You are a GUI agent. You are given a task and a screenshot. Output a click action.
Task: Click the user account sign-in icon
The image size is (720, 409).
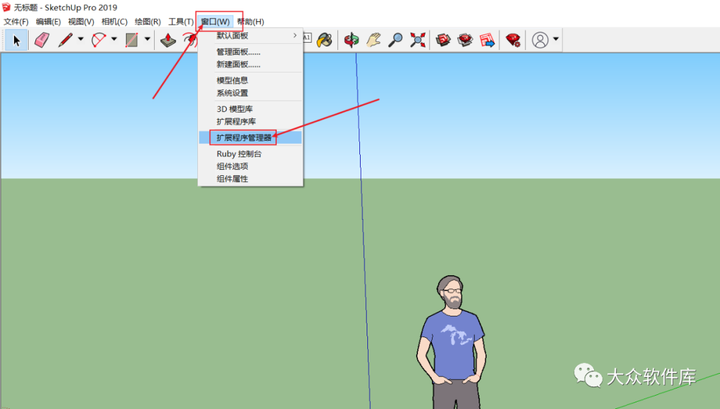540,40
